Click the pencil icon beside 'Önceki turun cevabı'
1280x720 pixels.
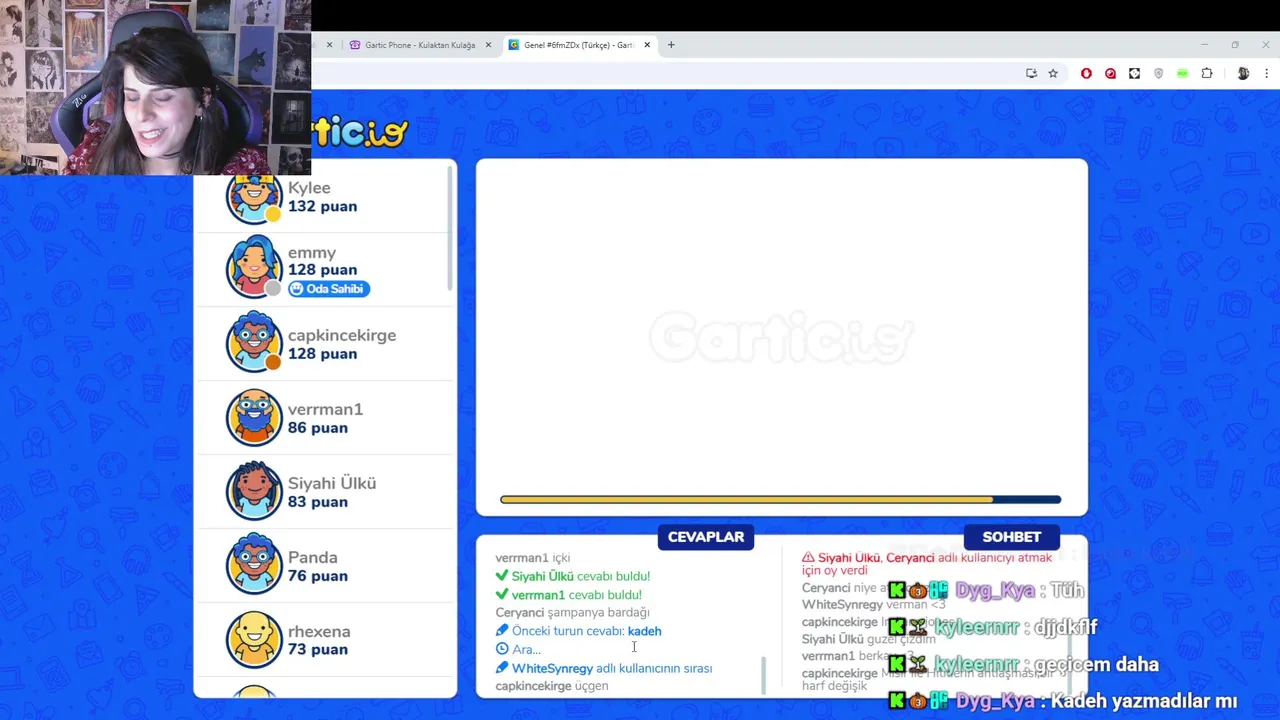[x=502, y=631]
